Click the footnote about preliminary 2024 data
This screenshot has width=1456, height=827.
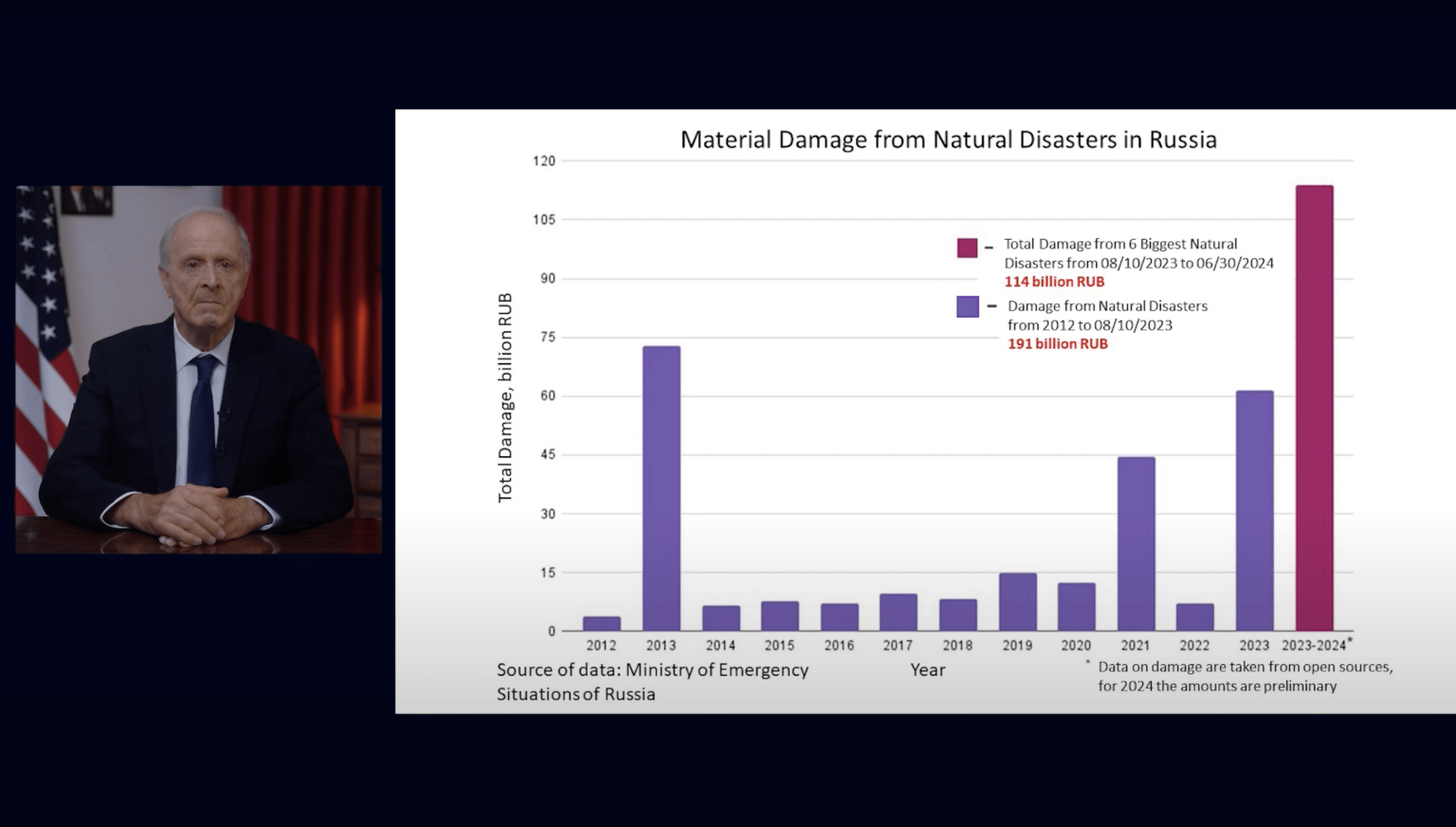coord(1244,676)
